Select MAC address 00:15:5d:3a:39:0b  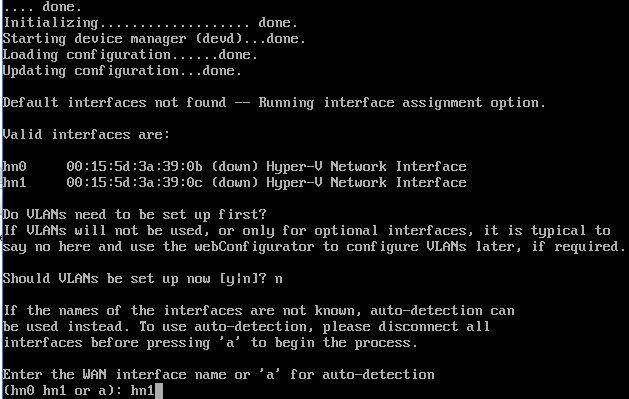[134, 166]
